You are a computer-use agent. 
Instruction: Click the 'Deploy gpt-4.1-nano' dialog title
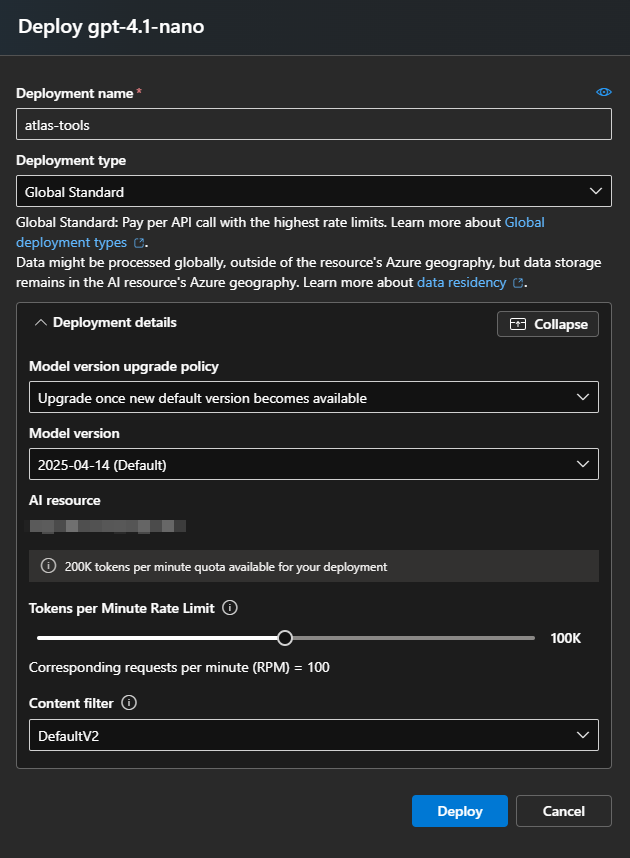click(111, 26)
